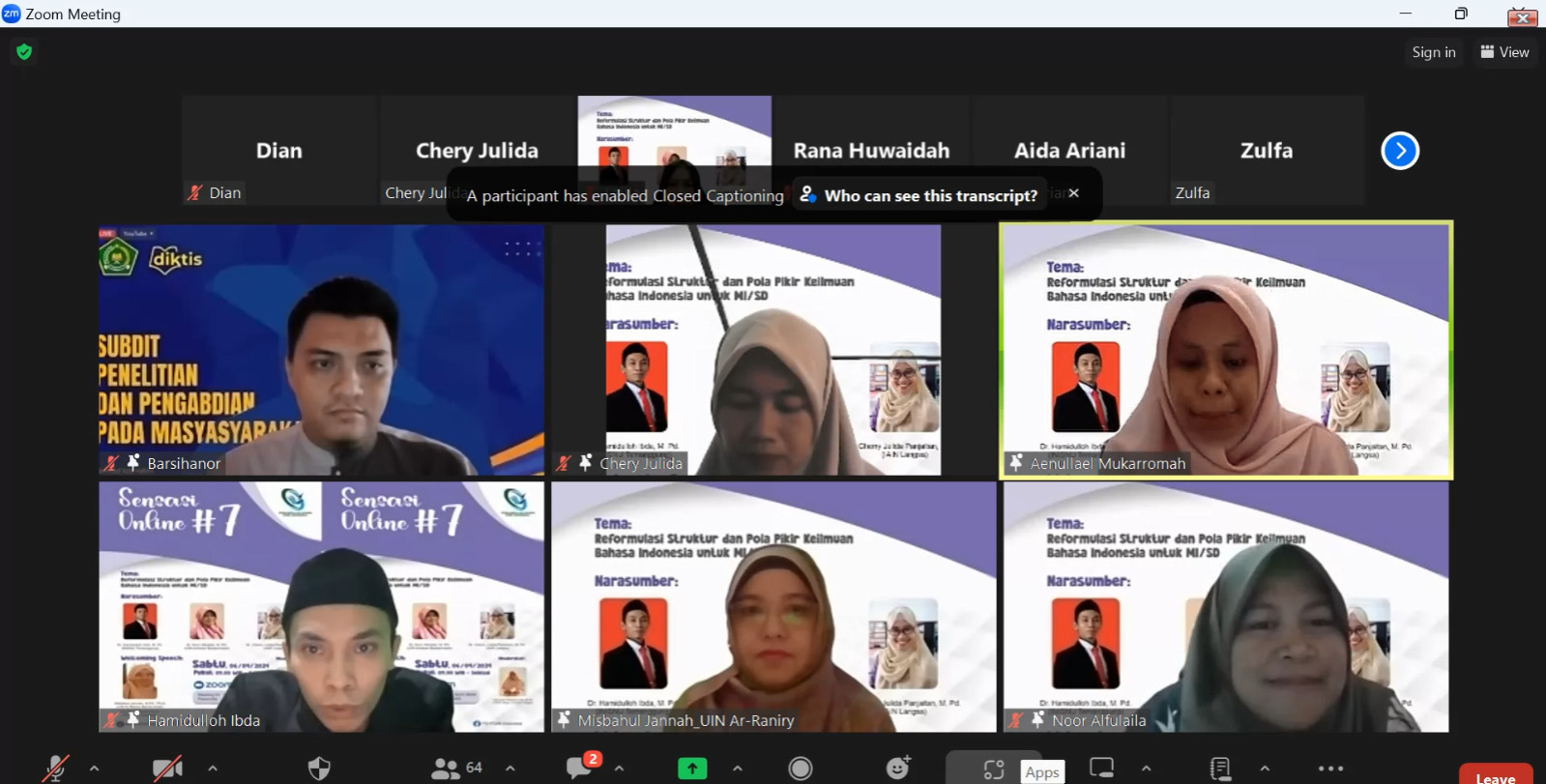Viewport: 1546px width, 784px height.
Task: Unmute the microphone
Action: 55,769
